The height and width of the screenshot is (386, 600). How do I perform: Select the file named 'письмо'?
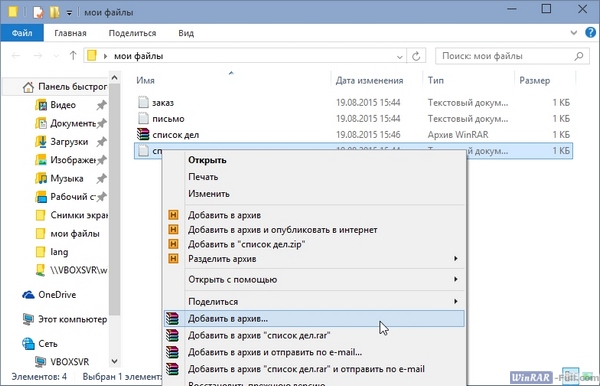(168, 119)
